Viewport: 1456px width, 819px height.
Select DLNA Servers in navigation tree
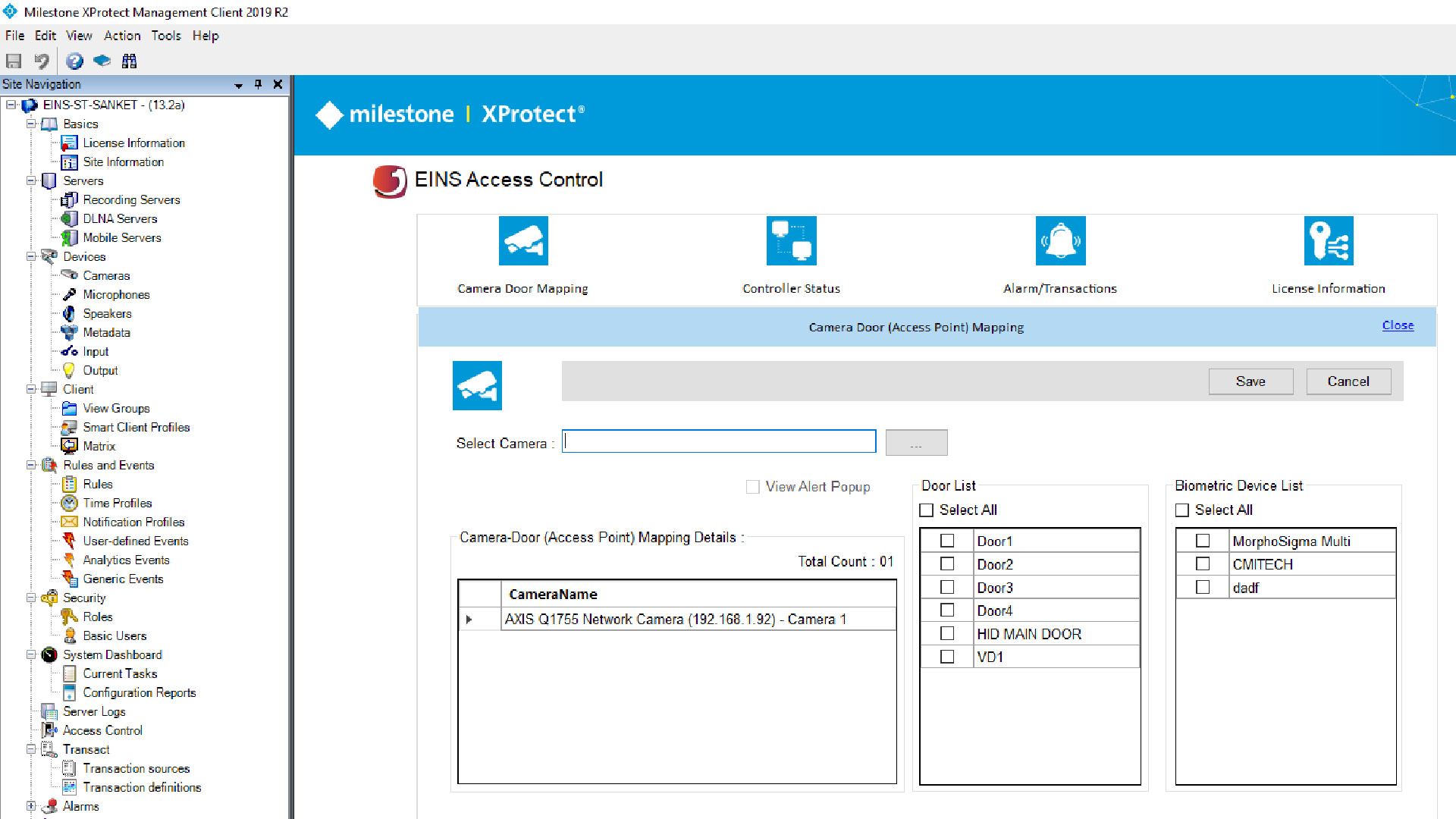(120, 218)
